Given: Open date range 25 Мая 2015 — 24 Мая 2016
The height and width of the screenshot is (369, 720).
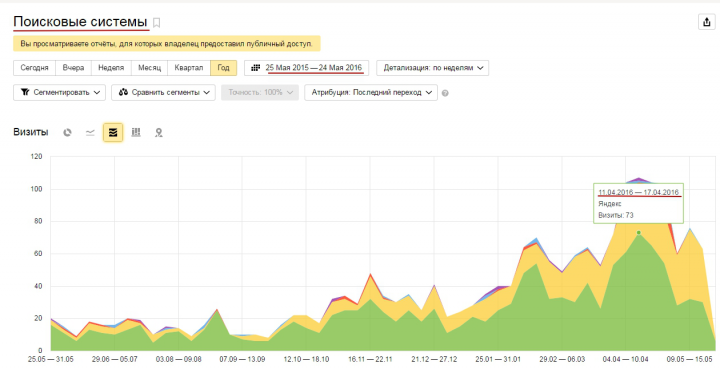Looking at the screenshot, I should (307, 68).
